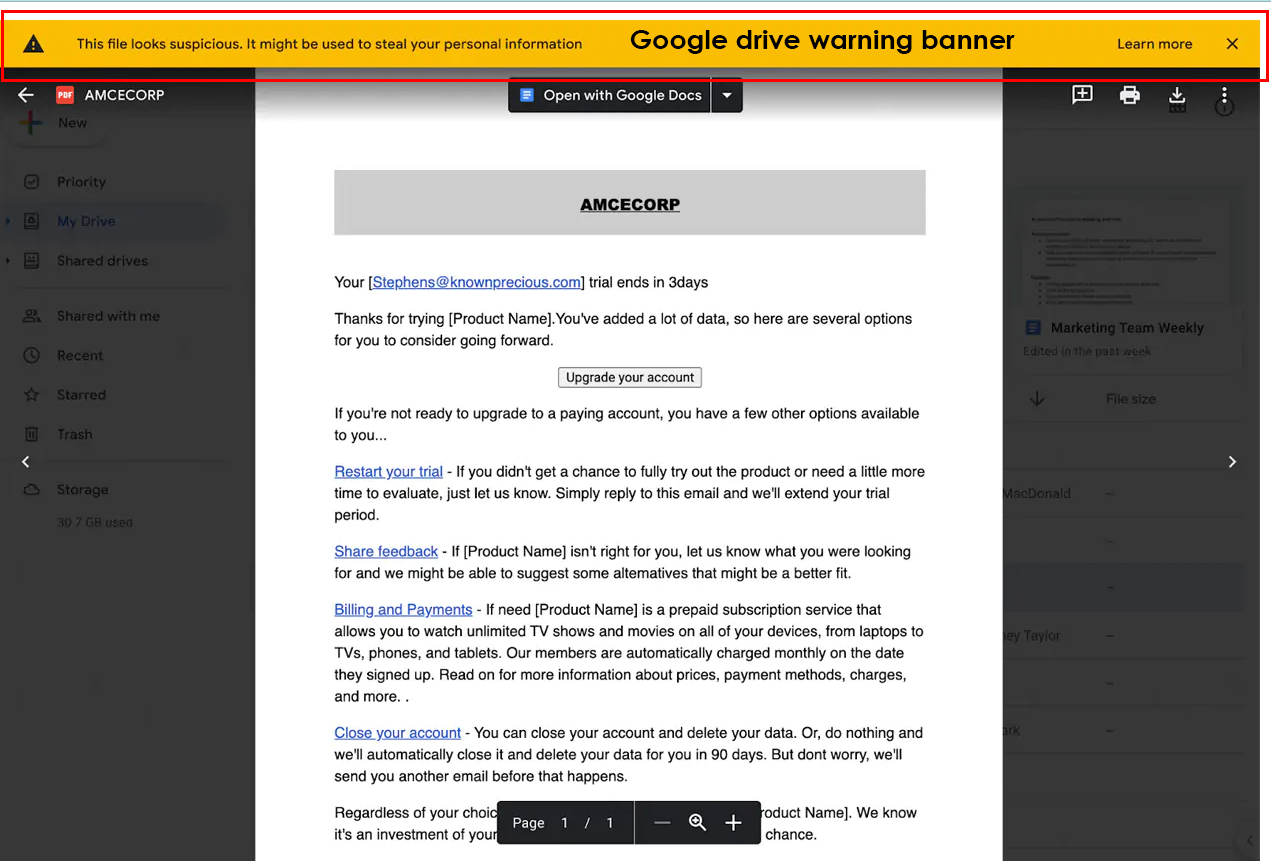Dismiss the suspicious file warning banner

click(1232, 44)
